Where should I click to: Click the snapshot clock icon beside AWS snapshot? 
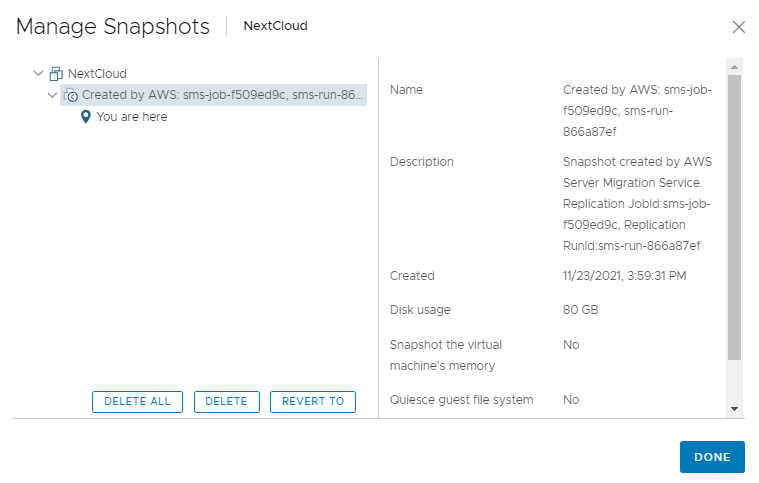[x=71, y=95]
